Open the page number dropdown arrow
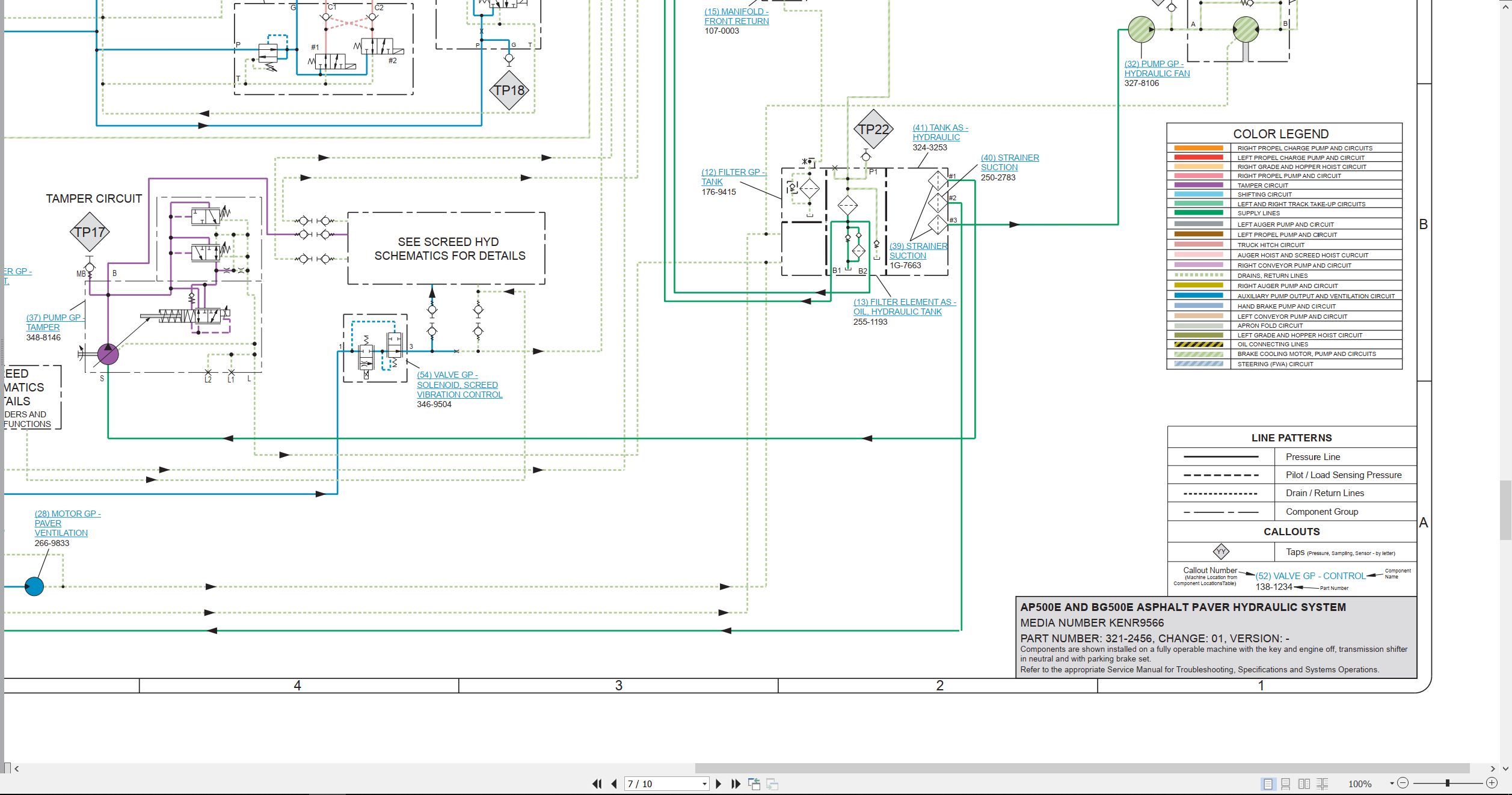 [704, 784]
